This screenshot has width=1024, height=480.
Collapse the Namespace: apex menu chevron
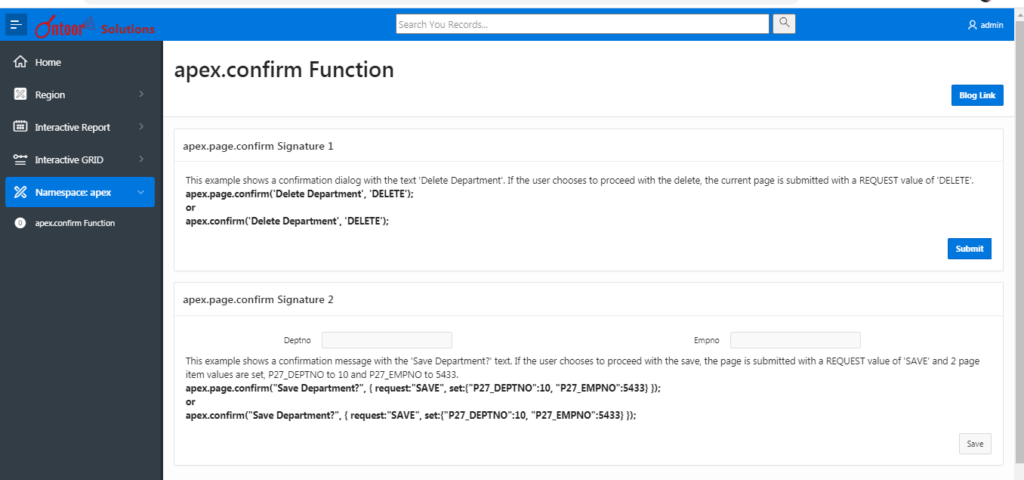(x=141, y=192)
